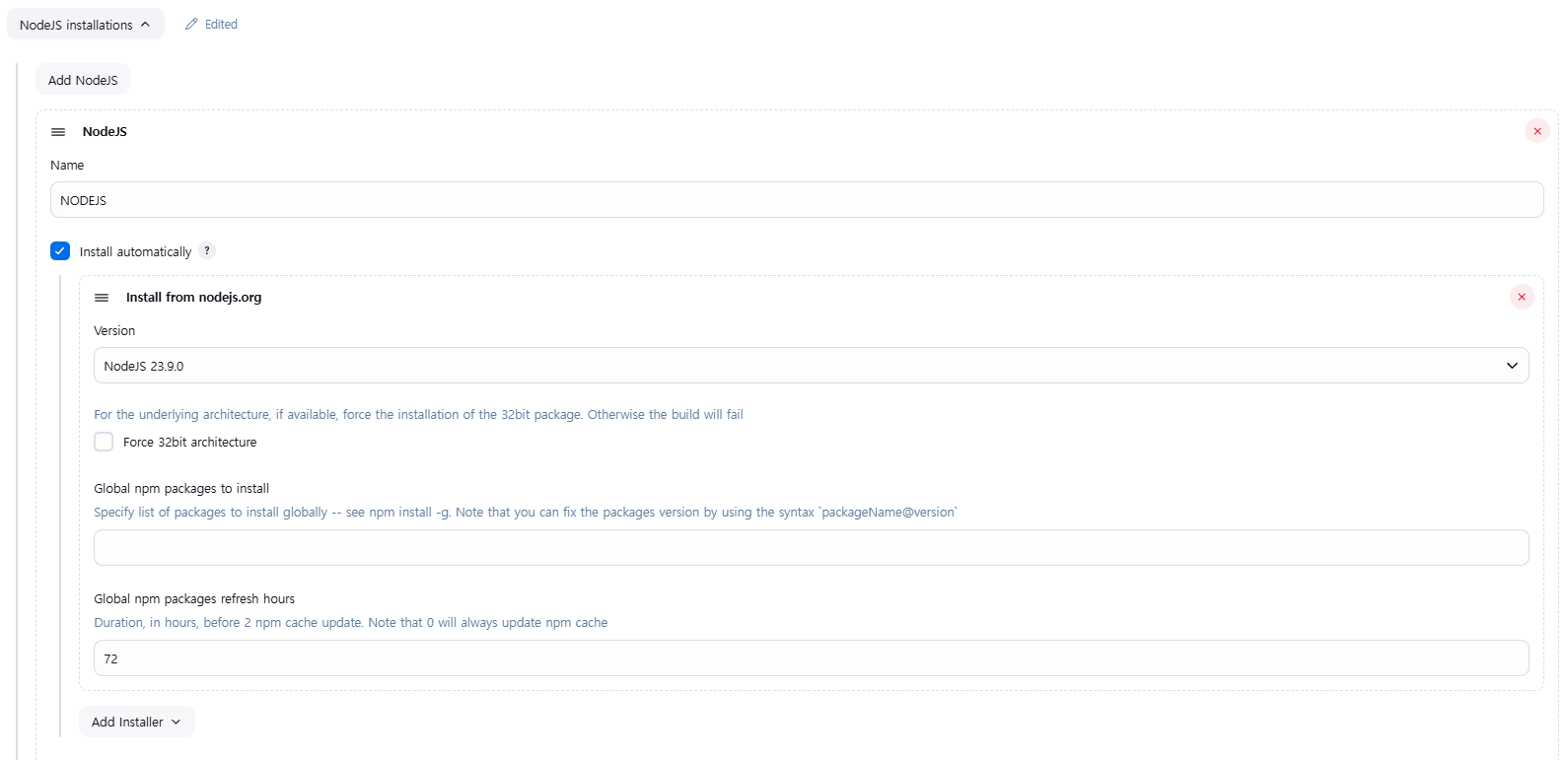Screen dimensions: 1568x760
Task: Edit the refresh hours field showing 72
Action: 811,658
